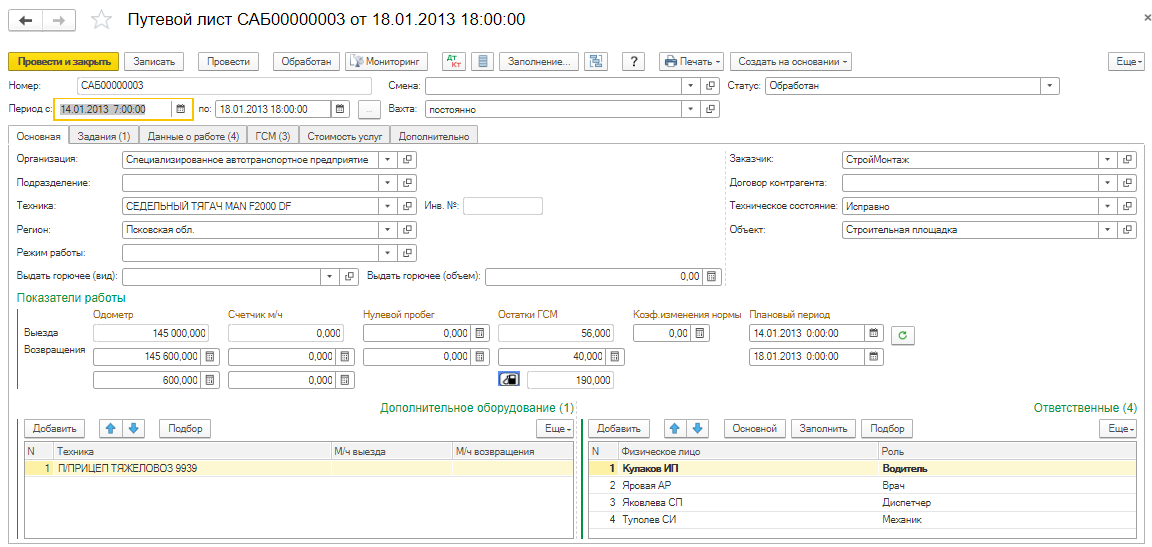Click the Обработан button
Viewport: 1152px width, 547px height.
(x=306, y=62)
